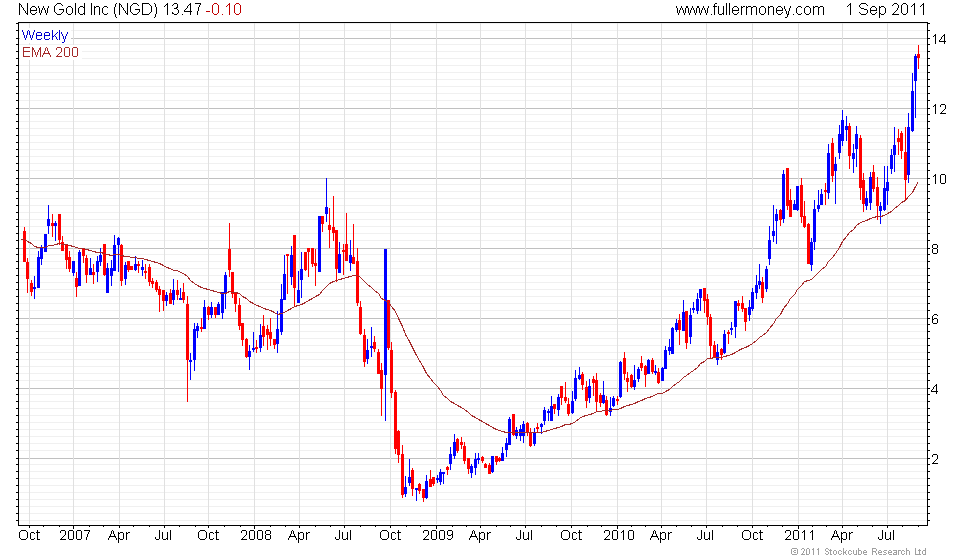
Task: Click the 8 price axis label
Action: pos(935,249)
